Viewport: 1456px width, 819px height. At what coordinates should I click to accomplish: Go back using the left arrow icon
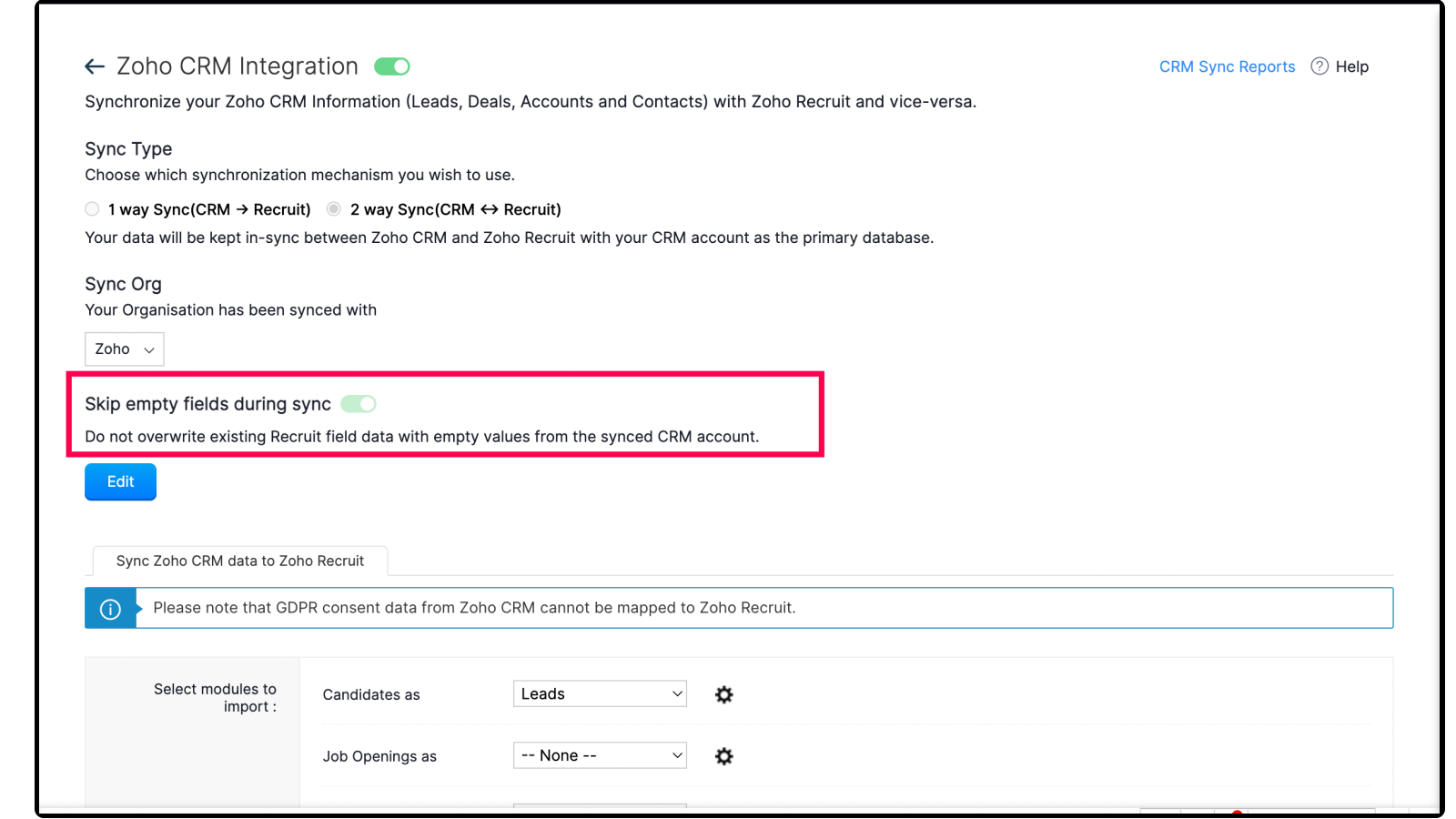(95, 66)
